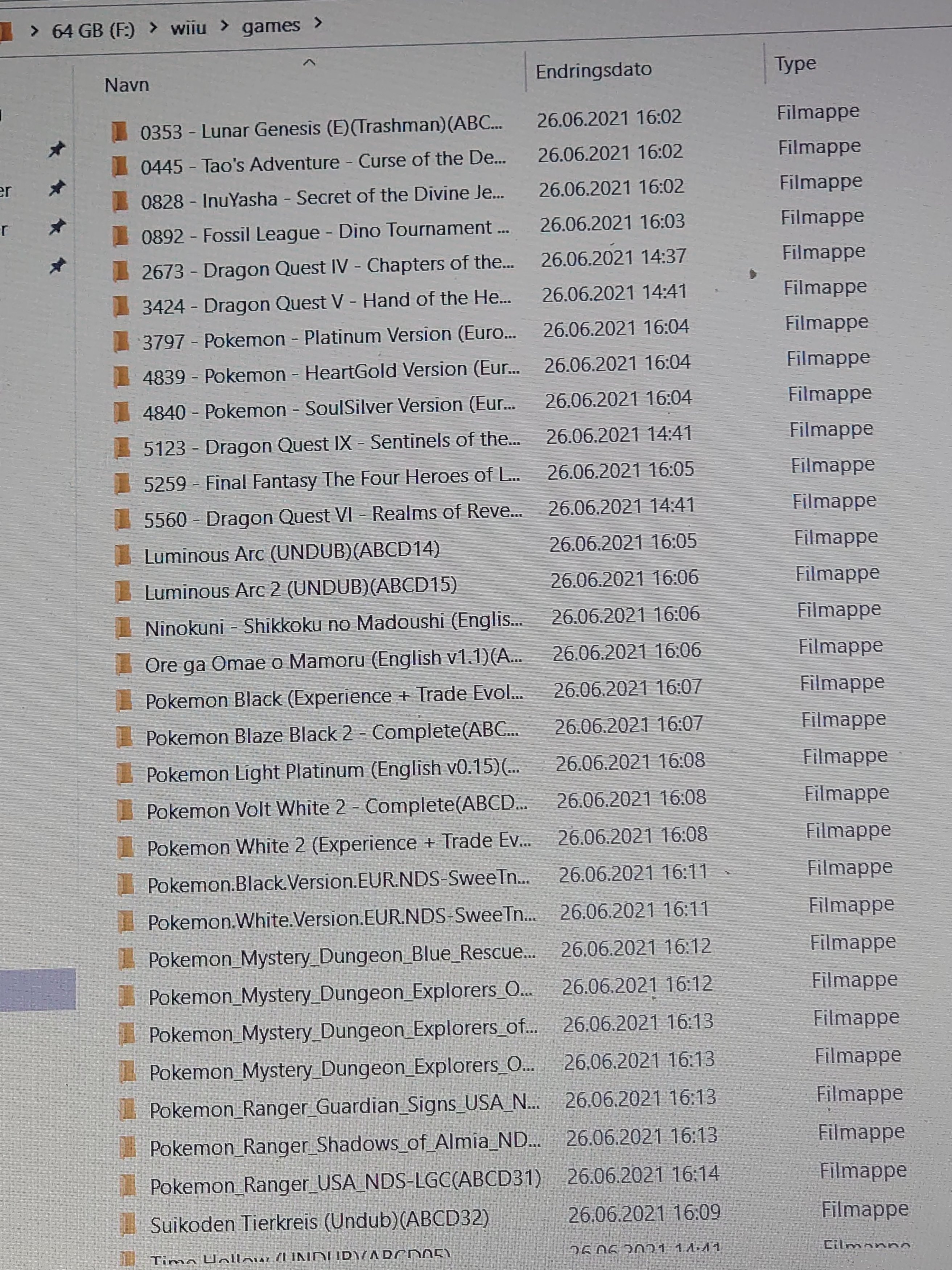Click folder icon for Pokemon_Ranger_USA_NDS-LGC
Screen dimensions: 952x1270
(127, 1185)
